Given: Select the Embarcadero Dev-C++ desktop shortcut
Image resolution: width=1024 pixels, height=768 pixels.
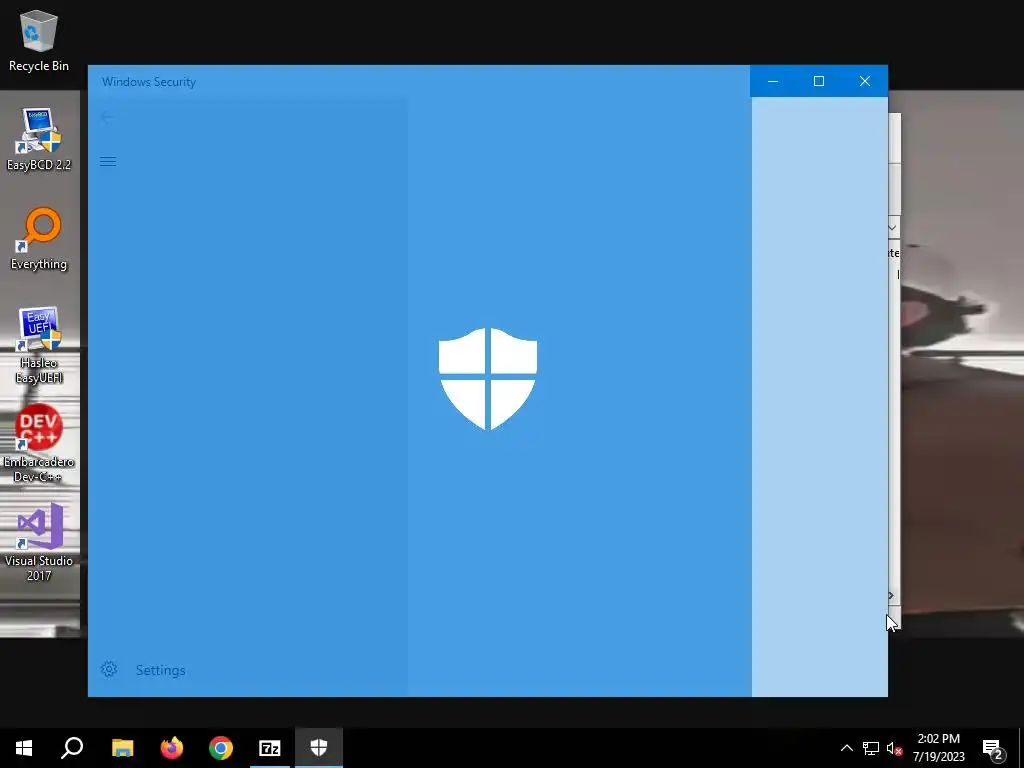Looking at the screenshot, I should (39, 444).
